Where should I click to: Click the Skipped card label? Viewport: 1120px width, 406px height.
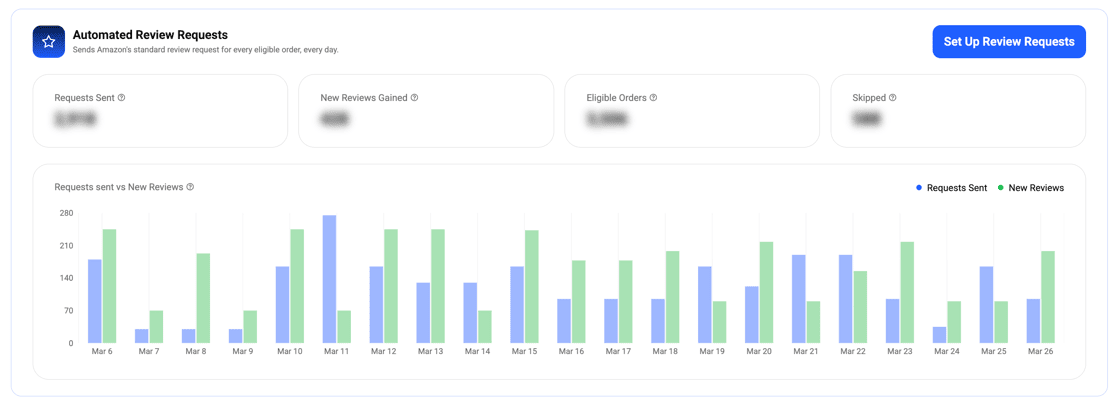pos(869,98)
